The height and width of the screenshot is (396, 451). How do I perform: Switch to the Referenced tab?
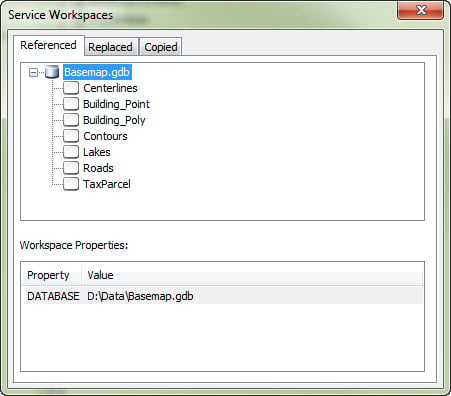point(49,45)
